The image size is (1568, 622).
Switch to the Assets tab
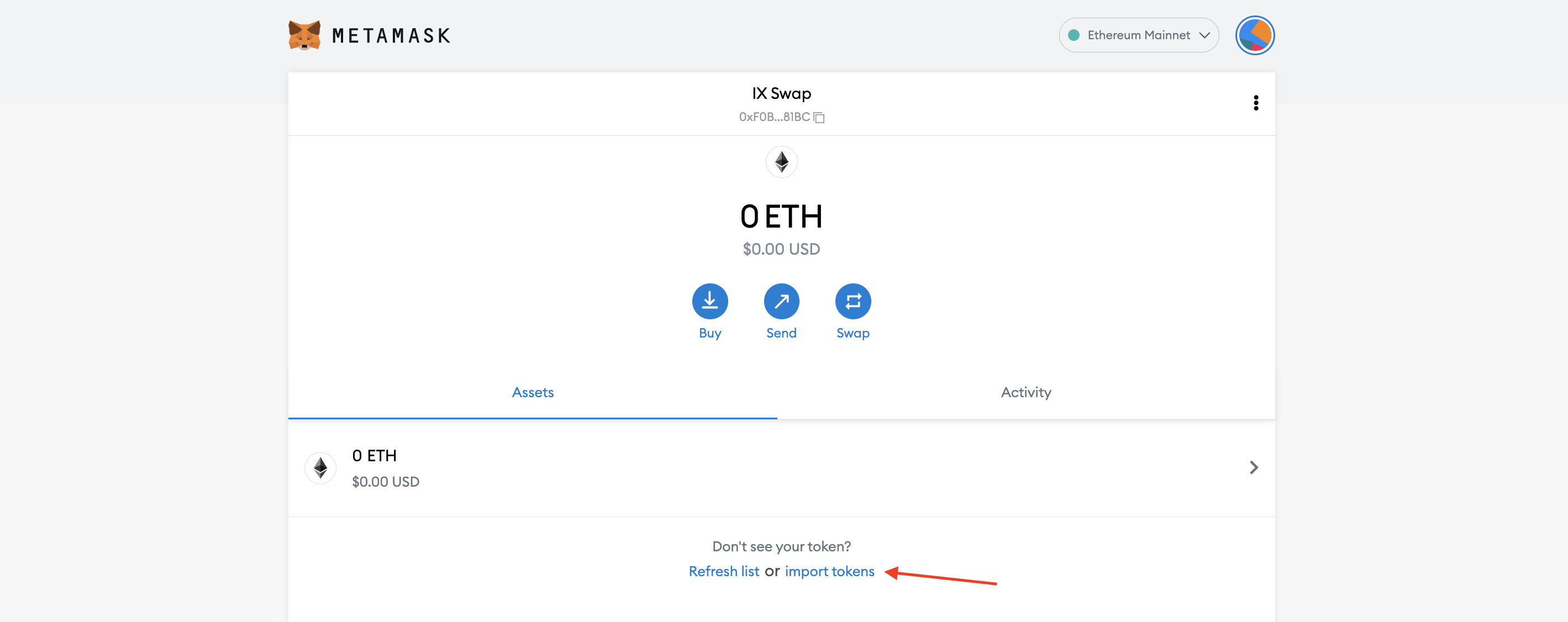point(532,393)
